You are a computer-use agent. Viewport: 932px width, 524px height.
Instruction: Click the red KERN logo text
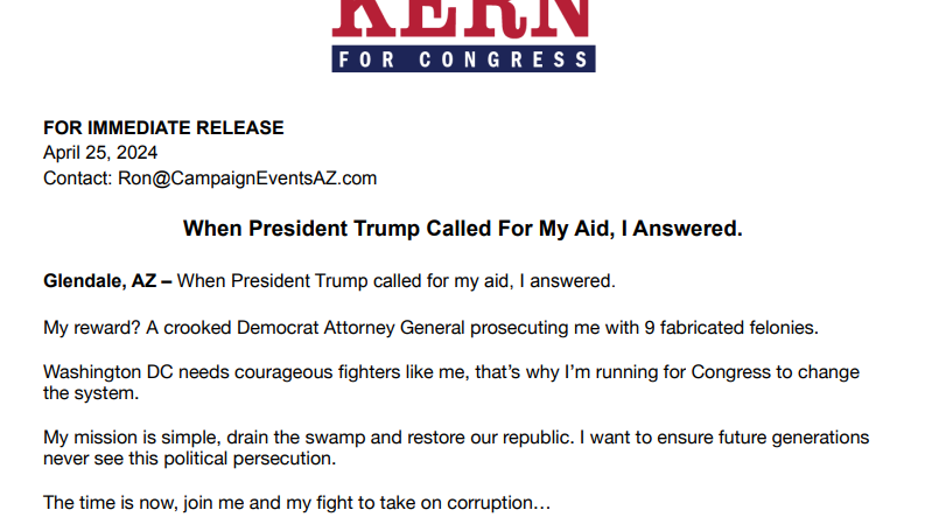462,15
